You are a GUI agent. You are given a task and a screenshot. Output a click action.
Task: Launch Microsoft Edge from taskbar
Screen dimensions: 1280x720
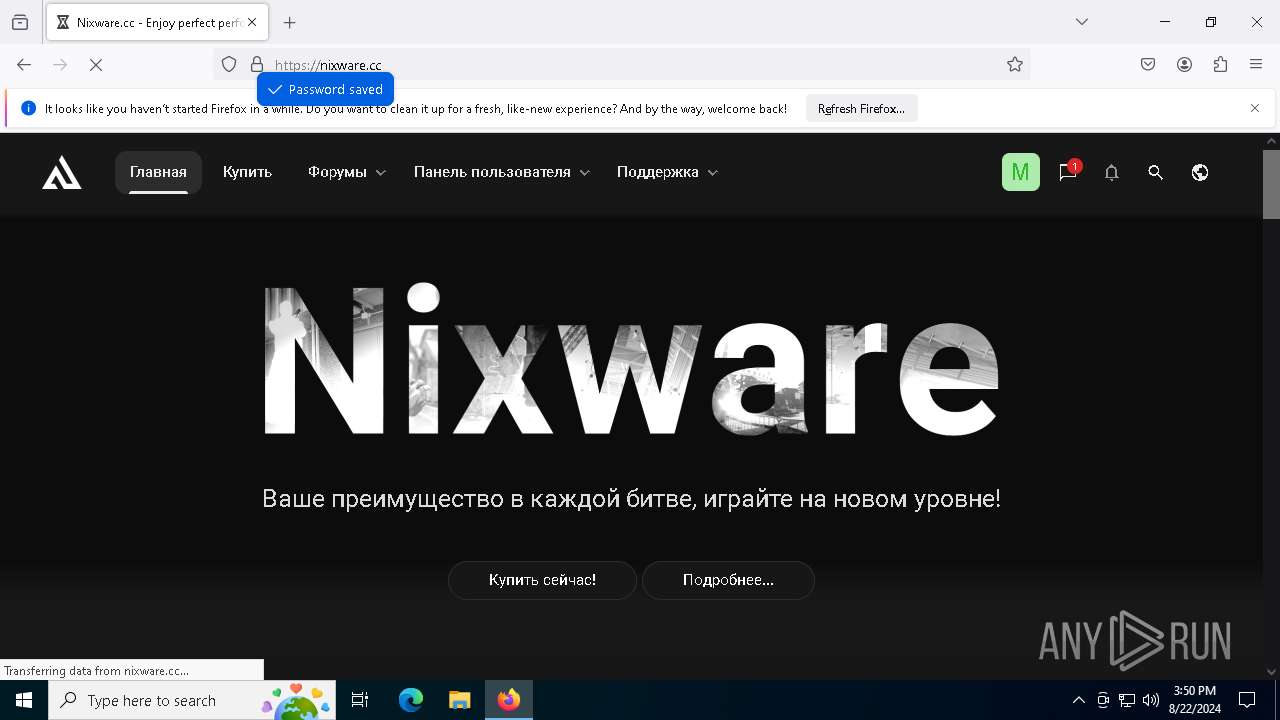click(411, 700)
